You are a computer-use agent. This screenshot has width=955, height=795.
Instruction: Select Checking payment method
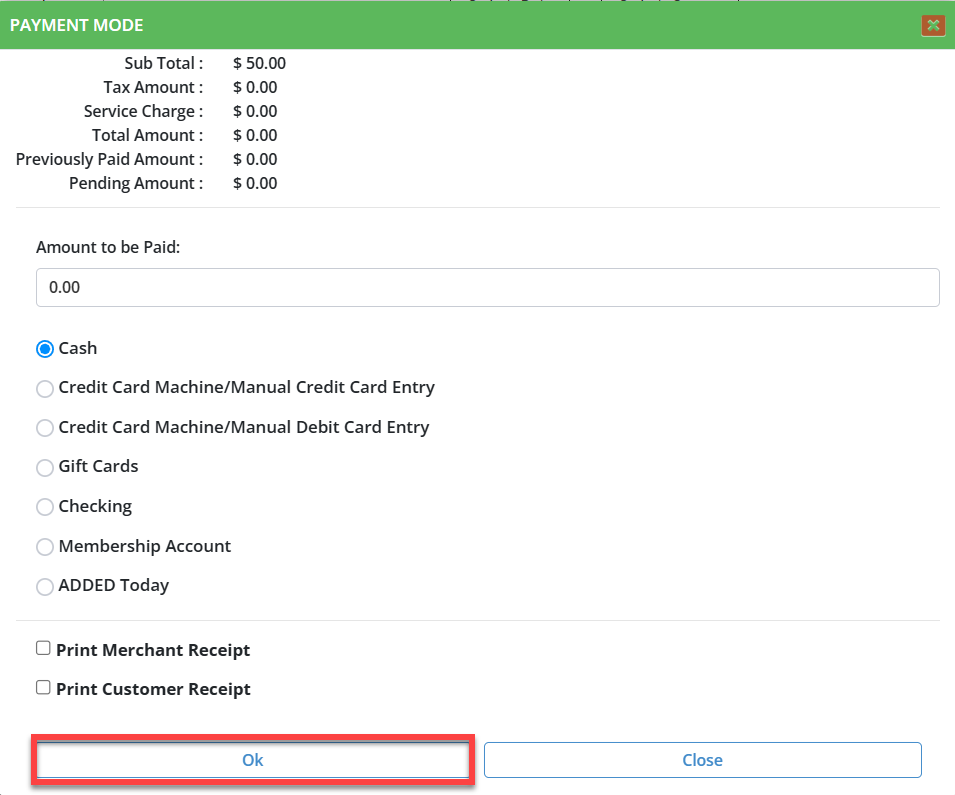point(45,507)
